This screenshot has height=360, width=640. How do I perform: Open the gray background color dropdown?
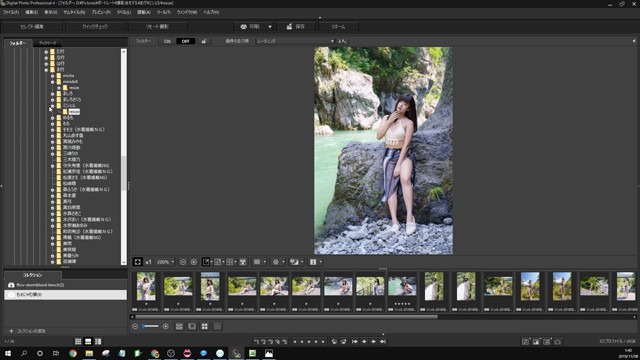(x=259, y=262)
